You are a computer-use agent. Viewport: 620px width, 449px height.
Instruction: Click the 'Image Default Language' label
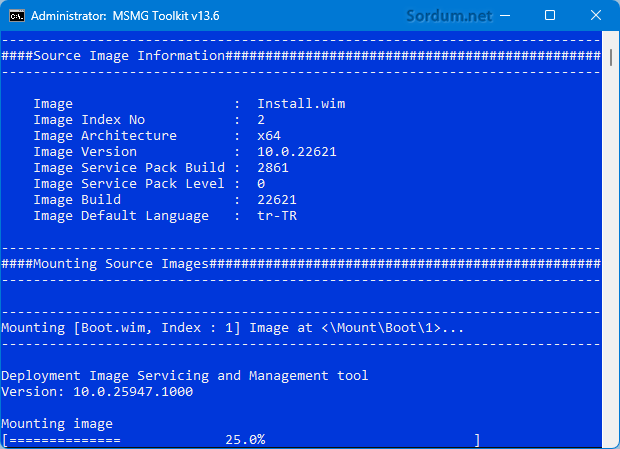[121, 216]
